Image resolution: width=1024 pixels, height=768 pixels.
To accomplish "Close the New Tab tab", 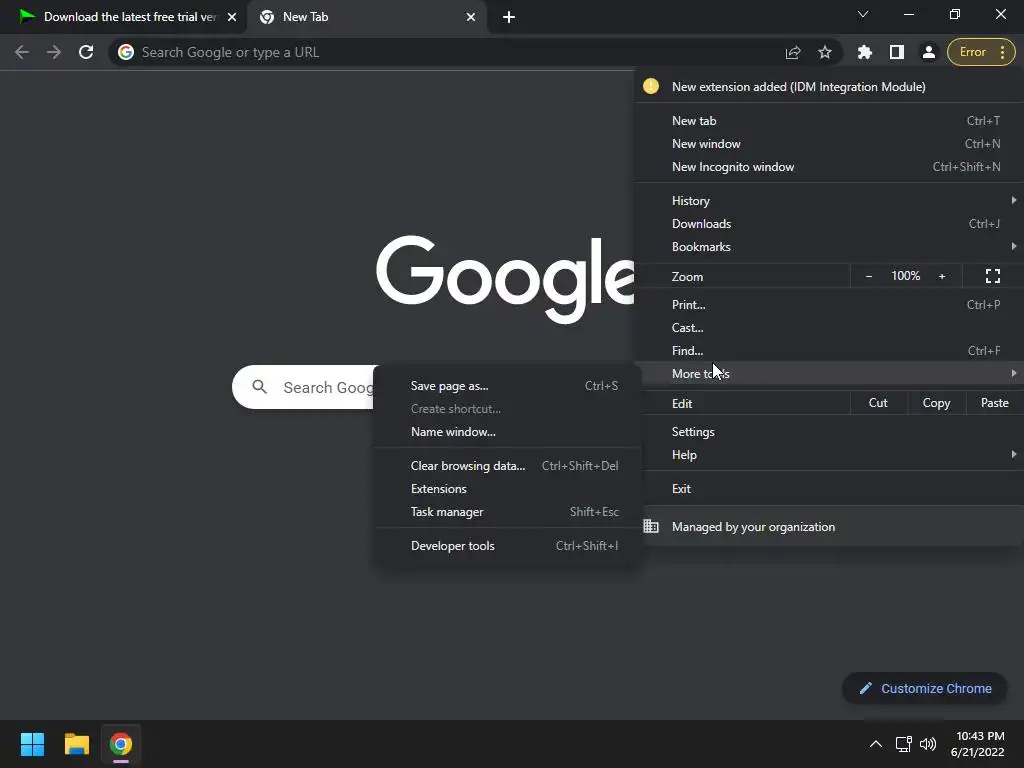I will (471, 17).
